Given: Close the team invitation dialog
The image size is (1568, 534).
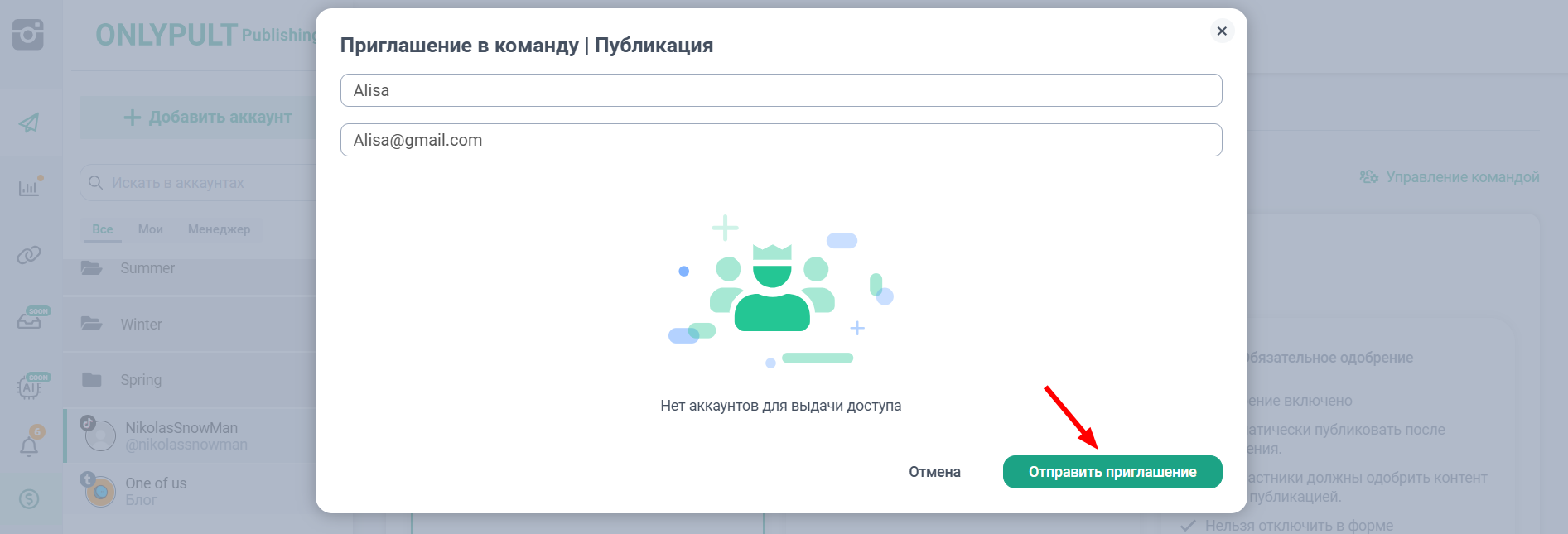Looking at the screenshot, I should tap(1222, 31).
